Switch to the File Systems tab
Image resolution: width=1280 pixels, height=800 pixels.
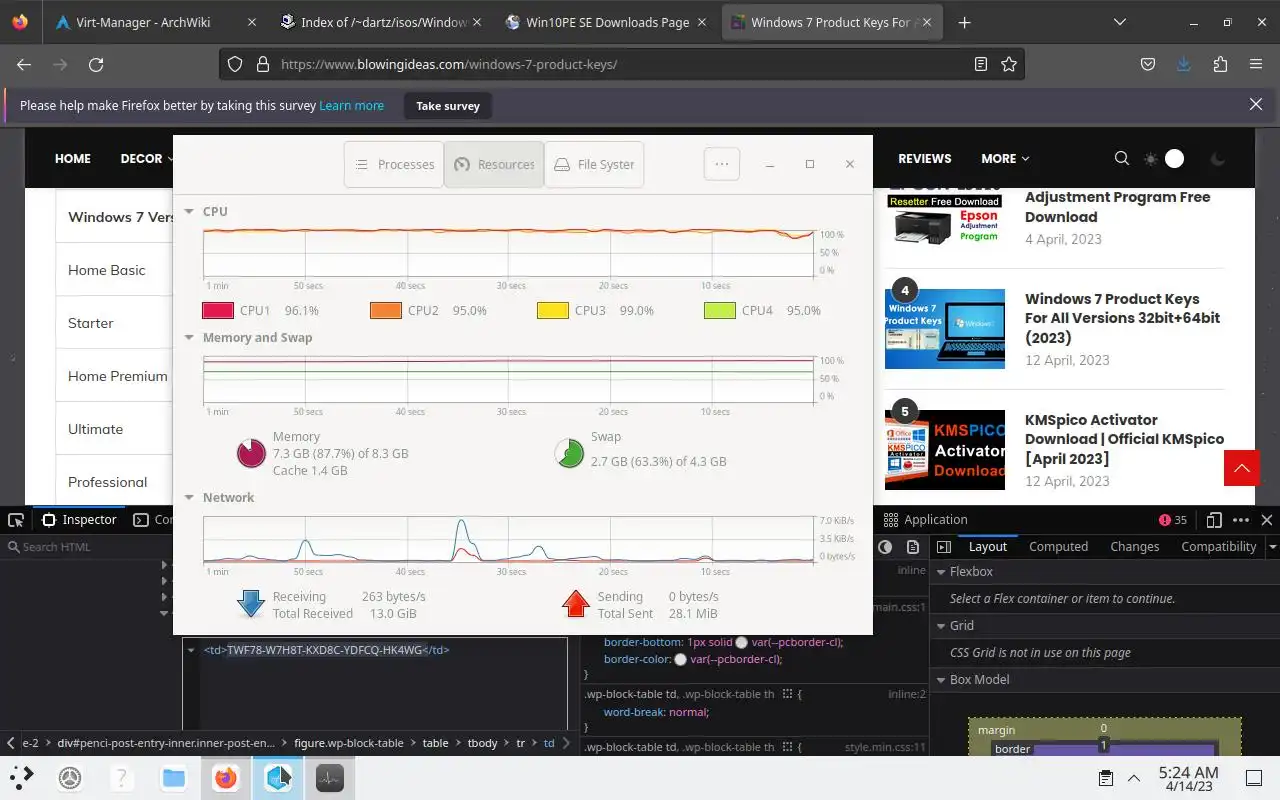[x=594, y=164]
